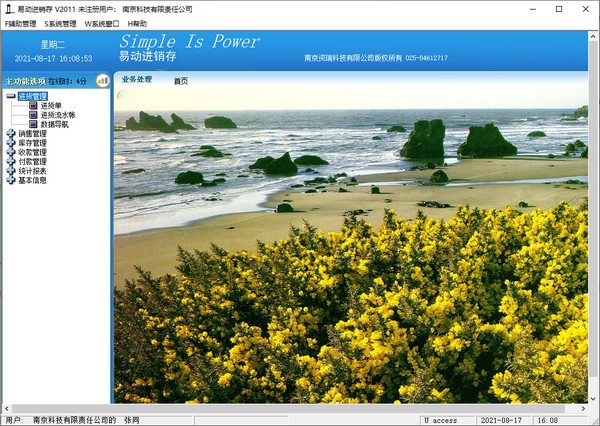Expand the 收款管理 node

11,152
